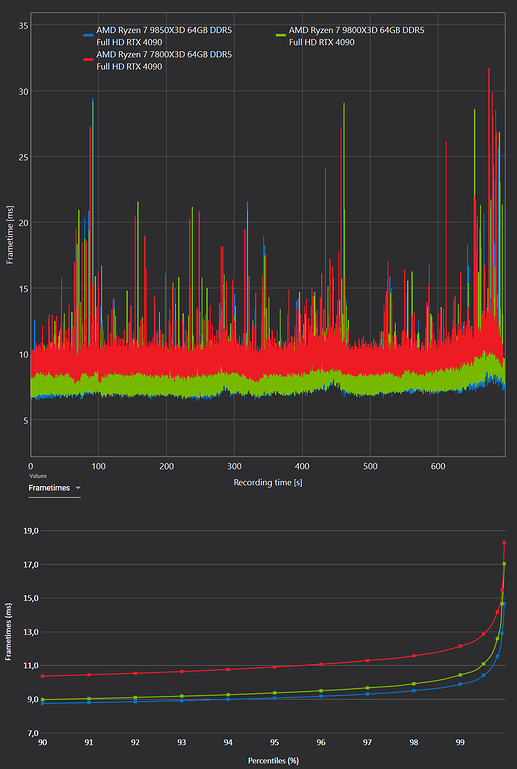Click the green curve marker at percentile 98
The height and width of the screenshot is (769, 517).
(414, 684)
